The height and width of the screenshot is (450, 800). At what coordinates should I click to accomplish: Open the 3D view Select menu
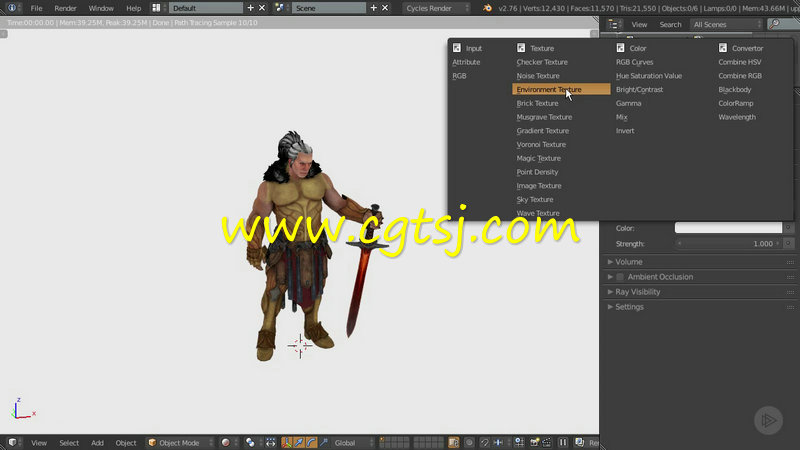tap(69, 443)
